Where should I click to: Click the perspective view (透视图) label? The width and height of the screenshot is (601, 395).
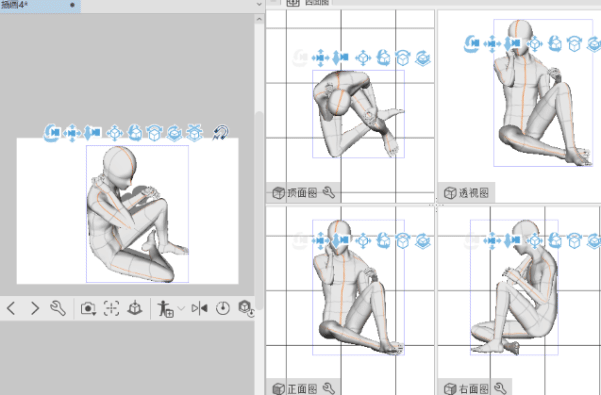(x=474, y=193)
